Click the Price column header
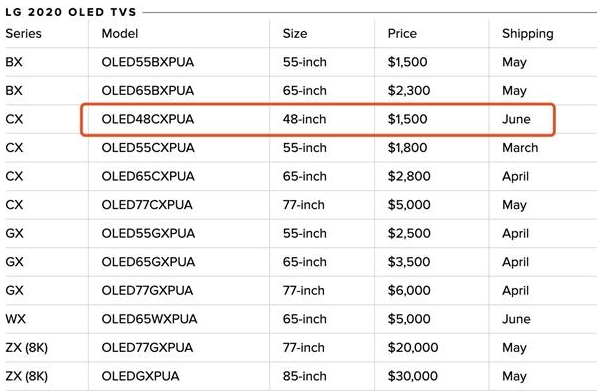This screenshot has width=603, height=392. [x=402, y=33]
